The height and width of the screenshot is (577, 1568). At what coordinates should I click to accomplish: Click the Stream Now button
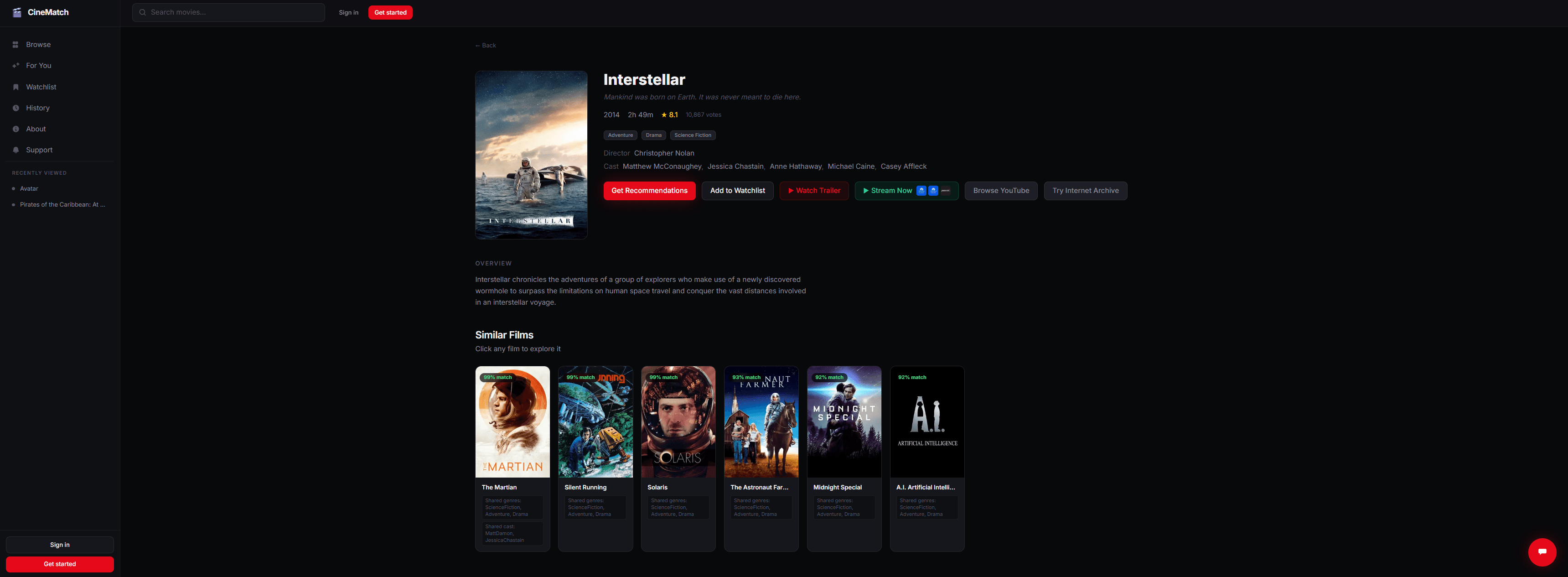(x=906, y=191)
